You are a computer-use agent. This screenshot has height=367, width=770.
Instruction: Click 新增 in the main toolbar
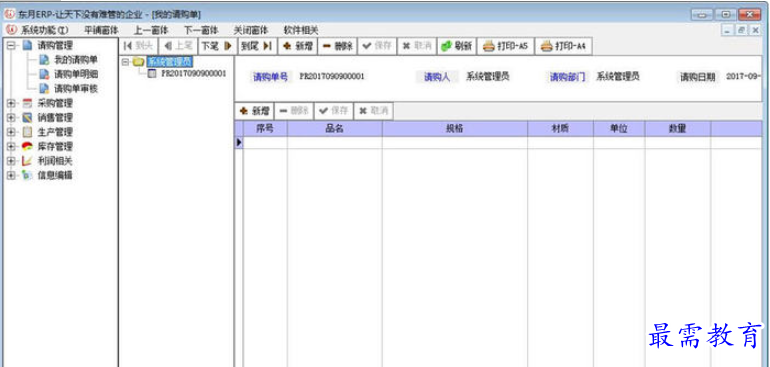298,46
